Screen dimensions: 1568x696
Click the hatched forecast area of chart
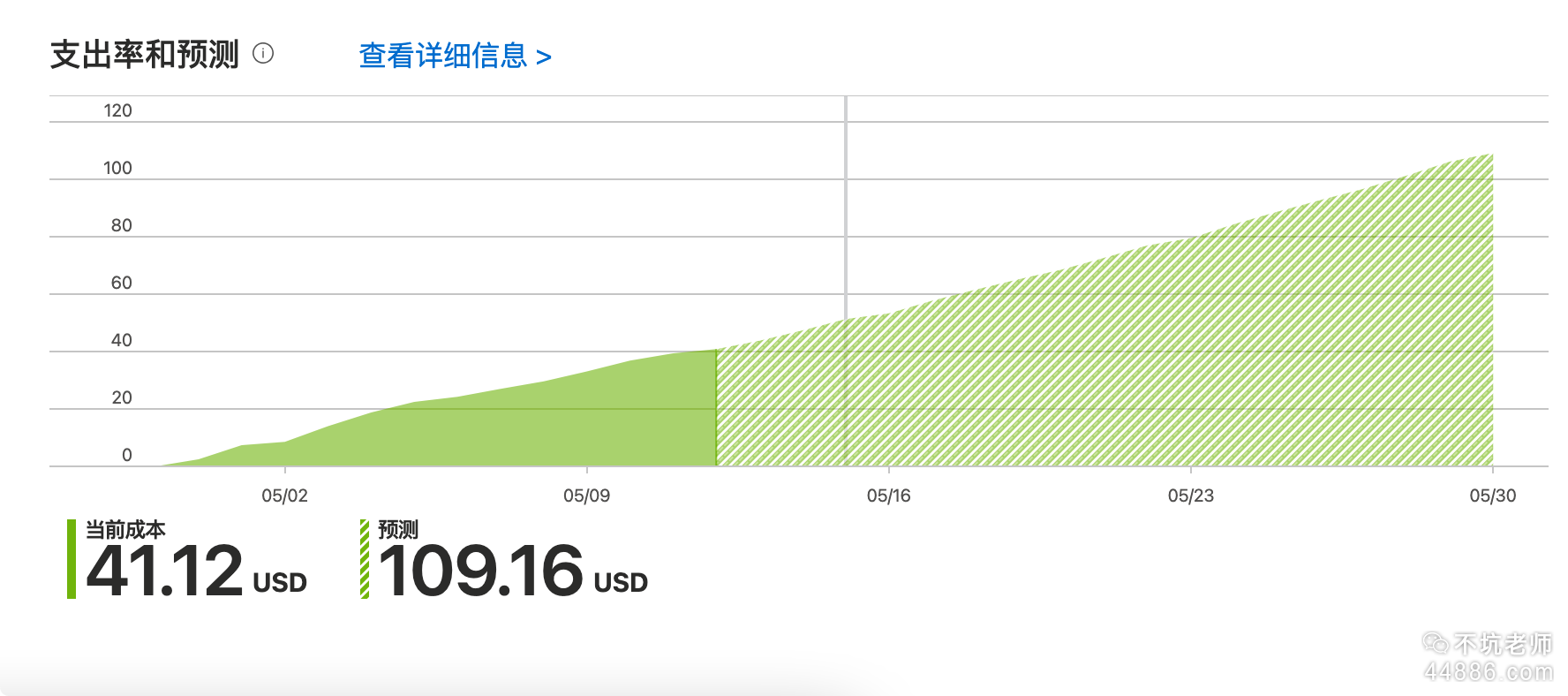(x=1148, y=371)
